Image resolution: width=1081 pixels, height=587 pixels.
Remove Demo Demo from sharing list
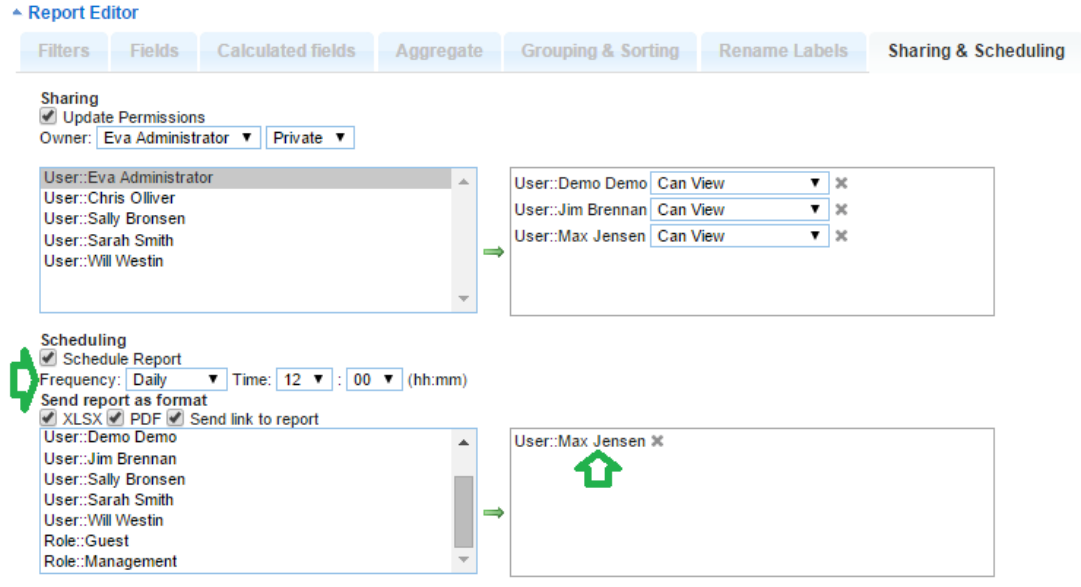click(x=841, y=184)
